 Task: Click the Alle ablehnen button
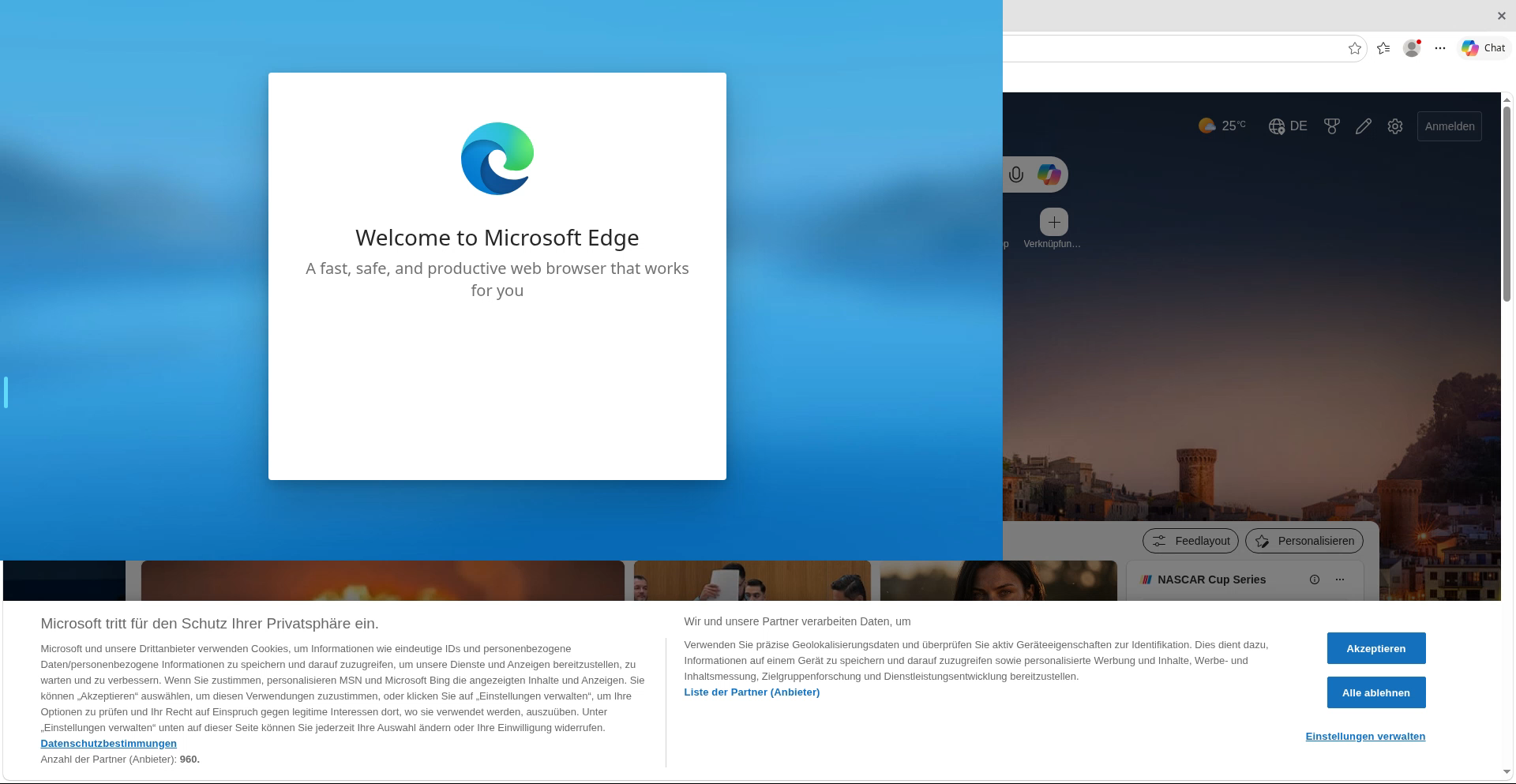pyautogui.click(x=1376, y=692)
